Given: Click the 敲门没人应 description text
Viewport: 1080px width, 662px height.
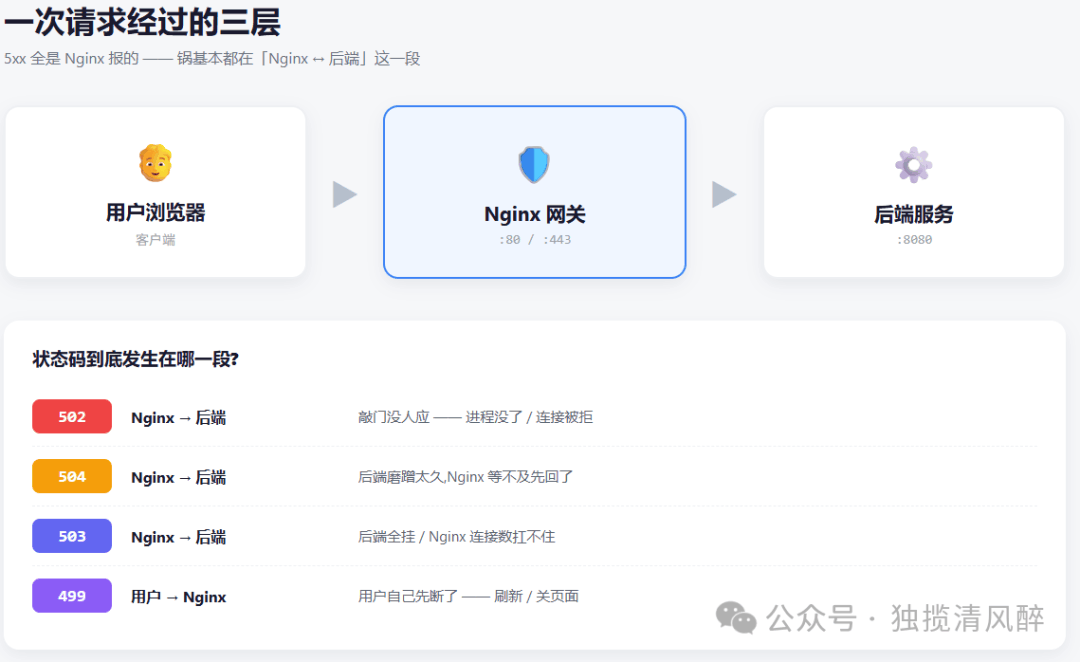Looking at the screenshot, I should [475, 417].
